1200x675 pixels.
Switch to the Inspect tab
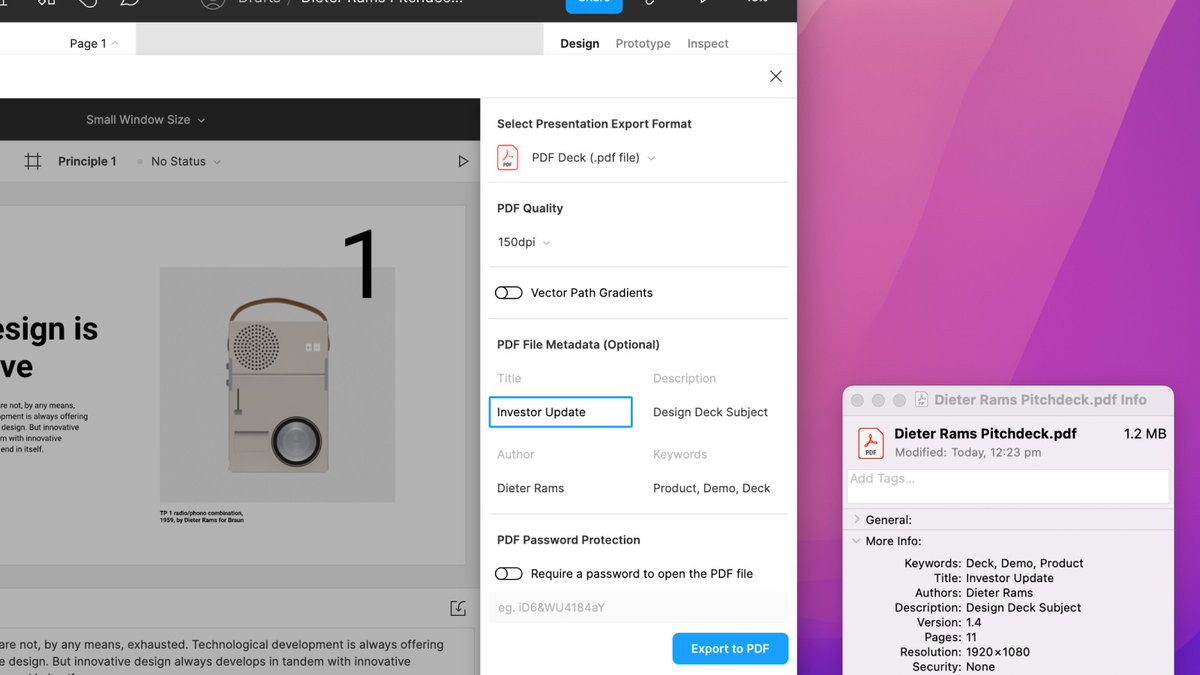tap(708, 44)
